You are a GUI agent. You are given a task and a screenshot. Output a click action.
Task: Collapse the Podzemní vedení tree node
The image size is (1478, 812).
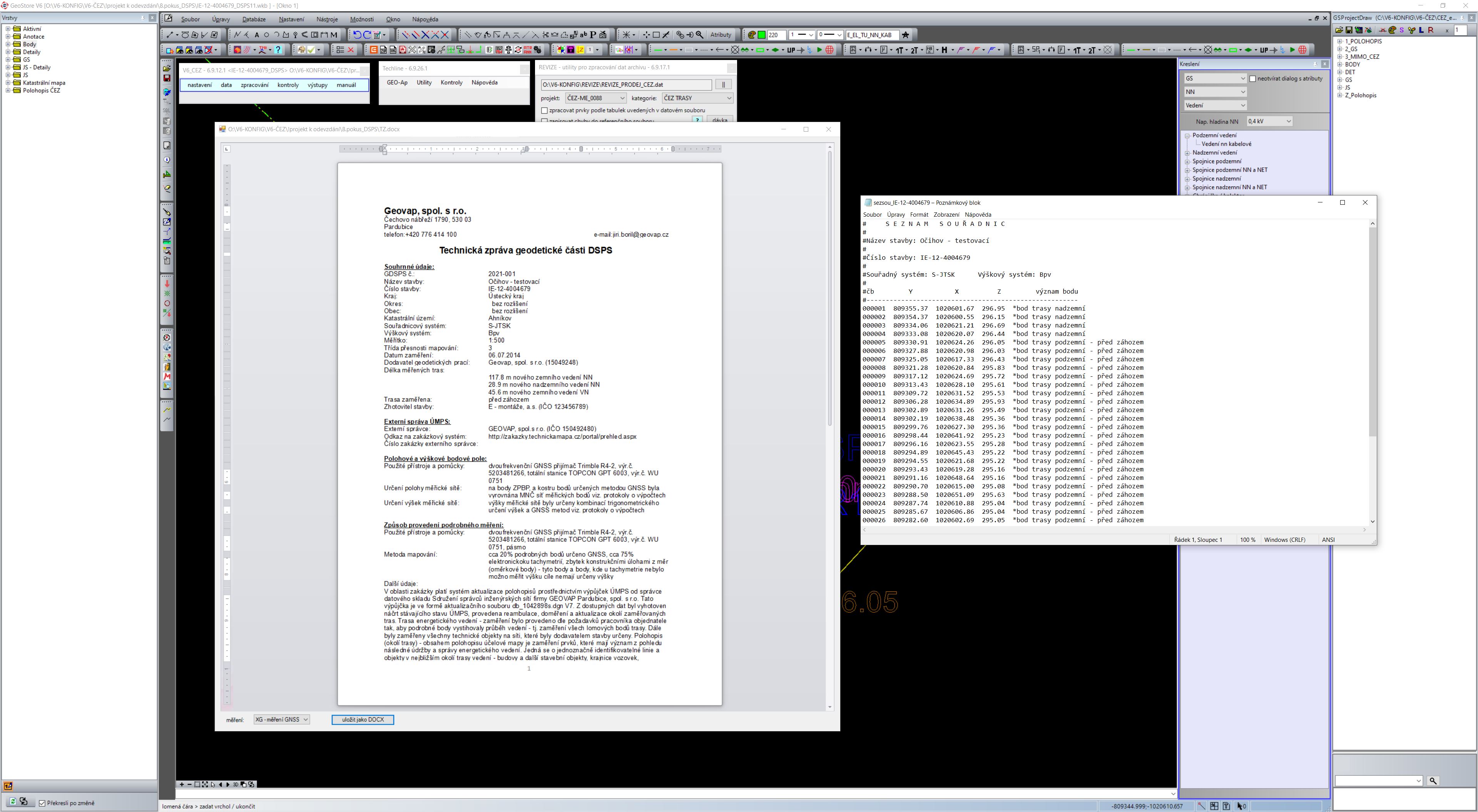coord(1187,135)
